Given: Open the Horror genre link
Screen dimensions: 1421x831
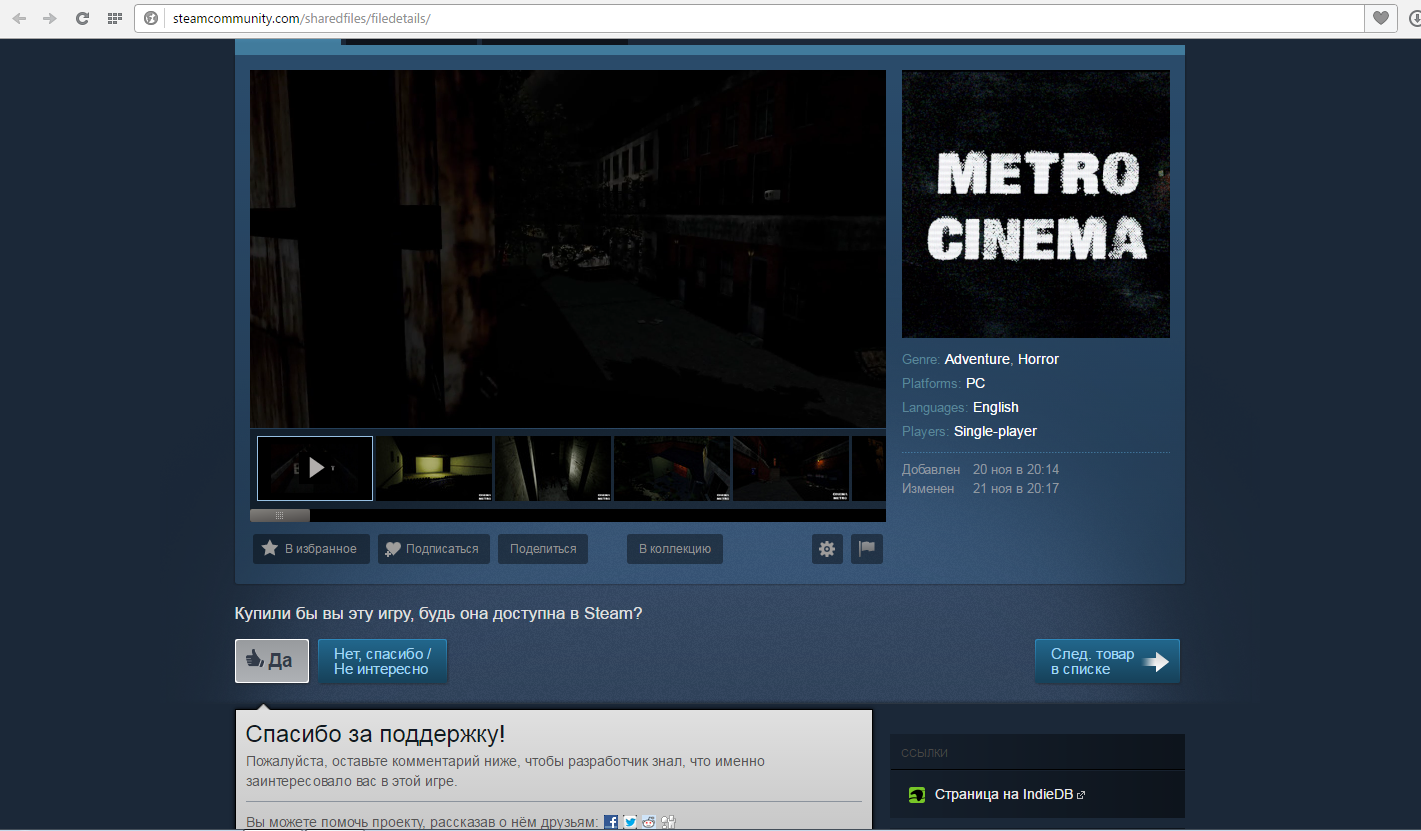Looking at the screenshot, I should click(x=1038, y=359).
